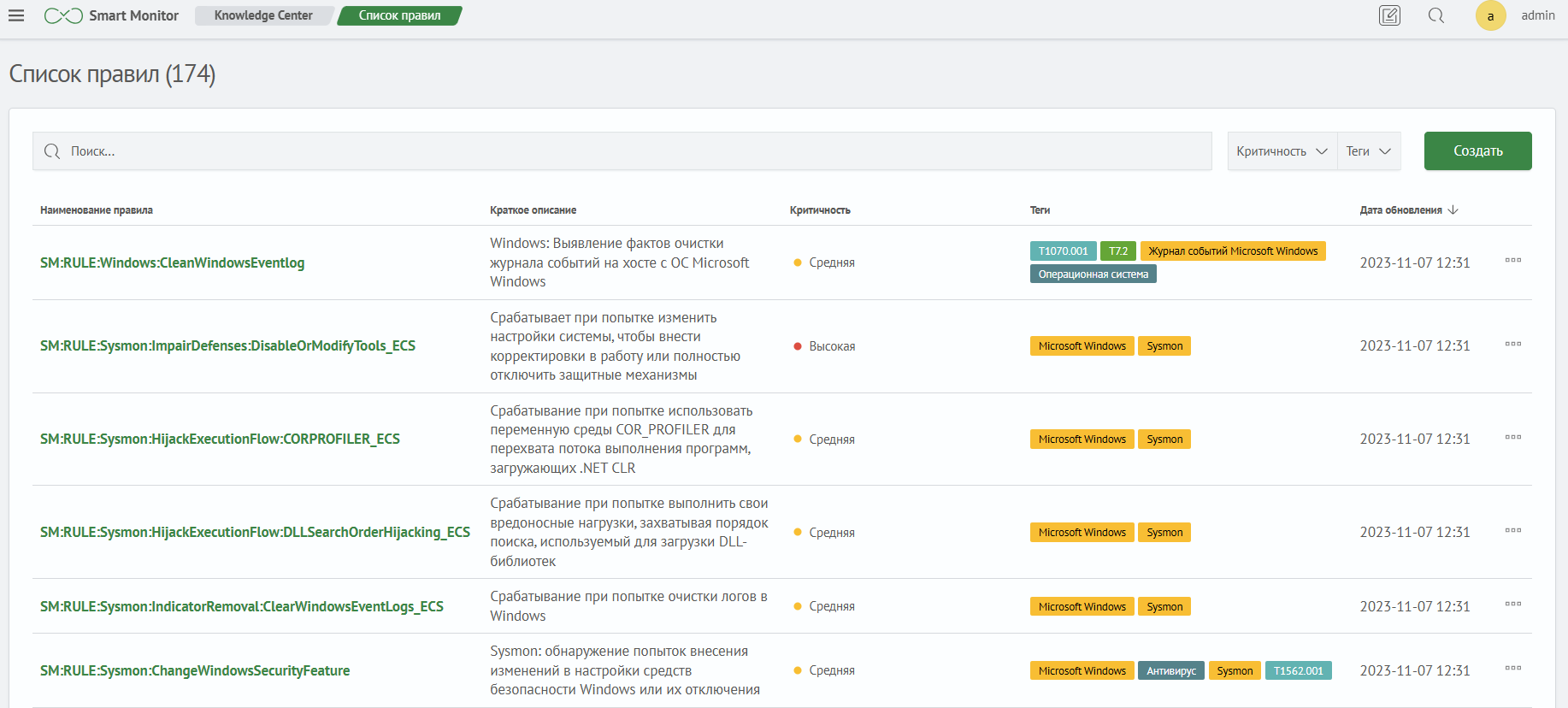Click the admin username text

[x=1537, y=15]
